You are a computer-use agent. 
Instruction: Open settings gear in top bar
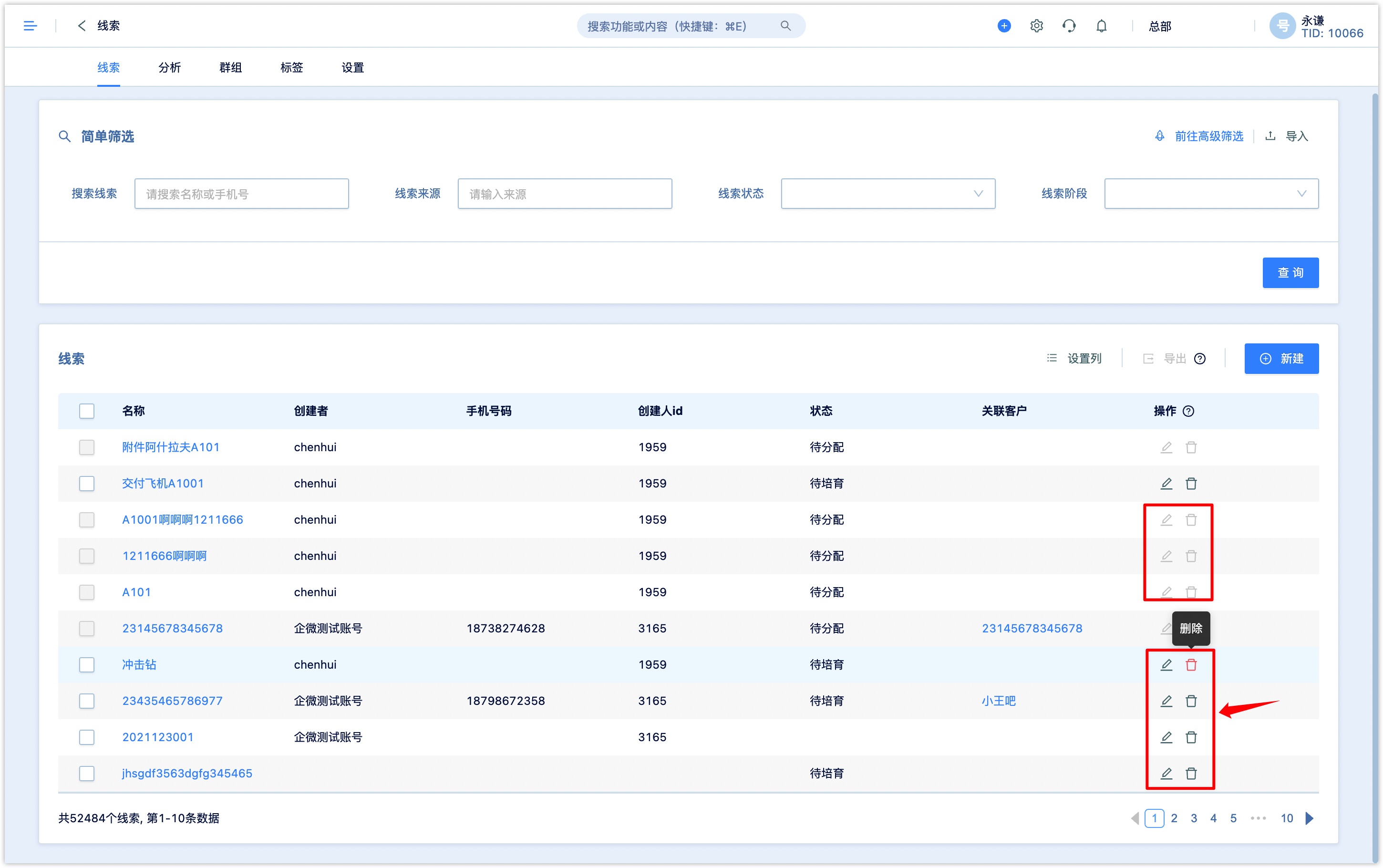(x=1036, y=26)
